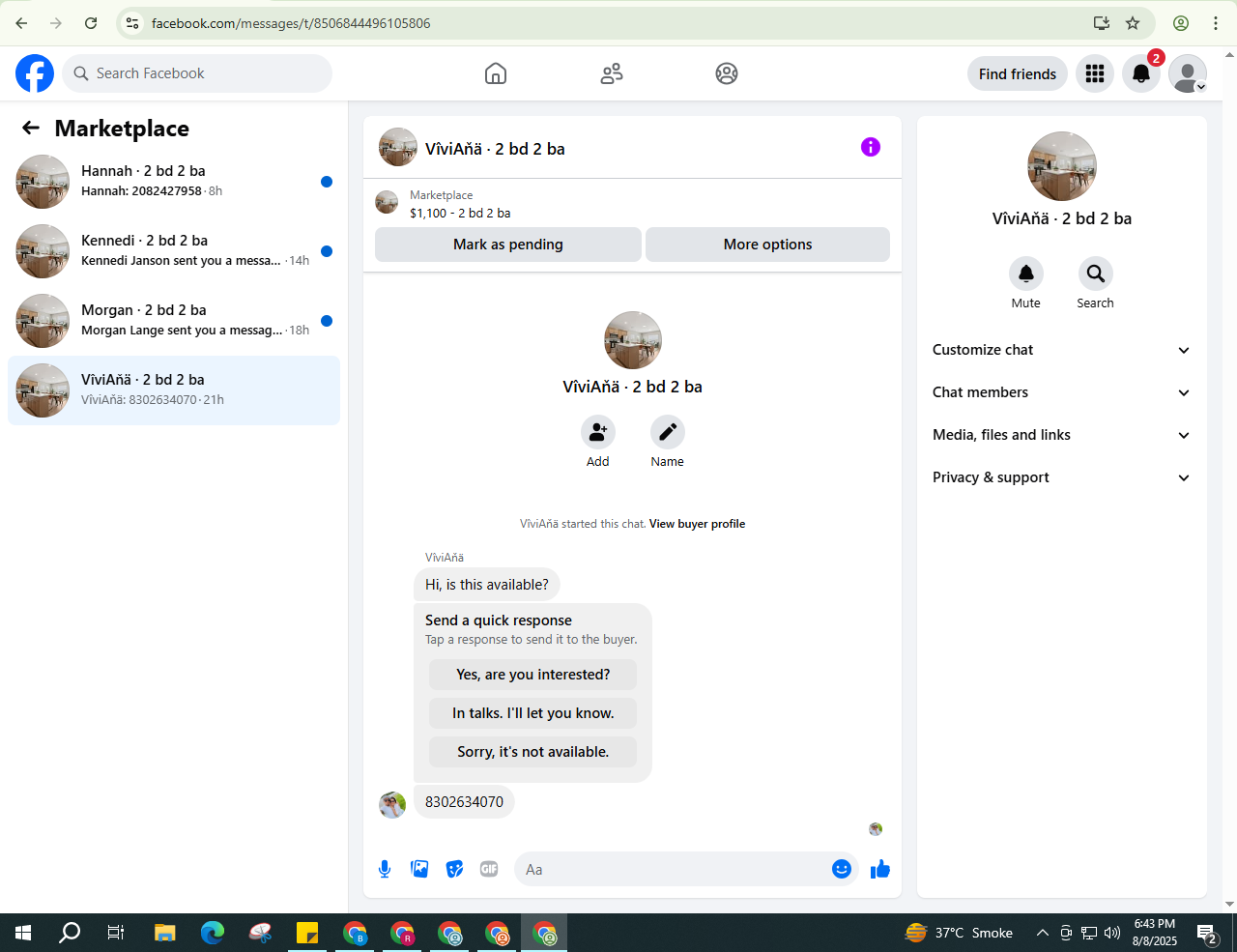Click the 8302634070 message bubble

464,802
